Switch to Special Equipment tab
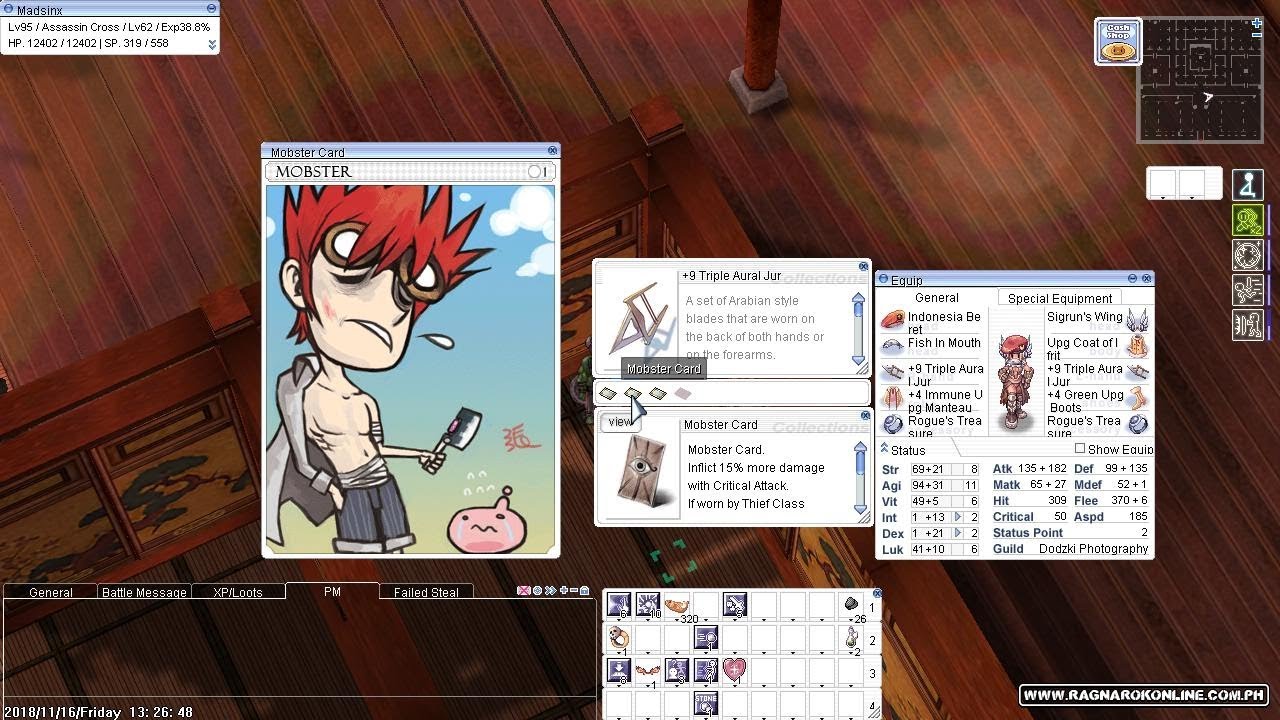1280x720 pixels. 1059,298
